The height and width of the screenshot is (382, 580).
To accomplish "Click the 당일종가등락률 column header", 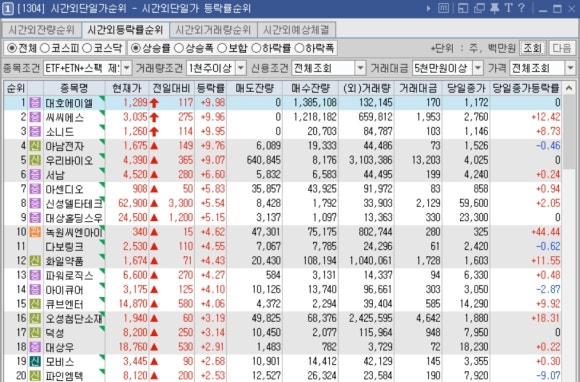I will [x=526, y=88].
